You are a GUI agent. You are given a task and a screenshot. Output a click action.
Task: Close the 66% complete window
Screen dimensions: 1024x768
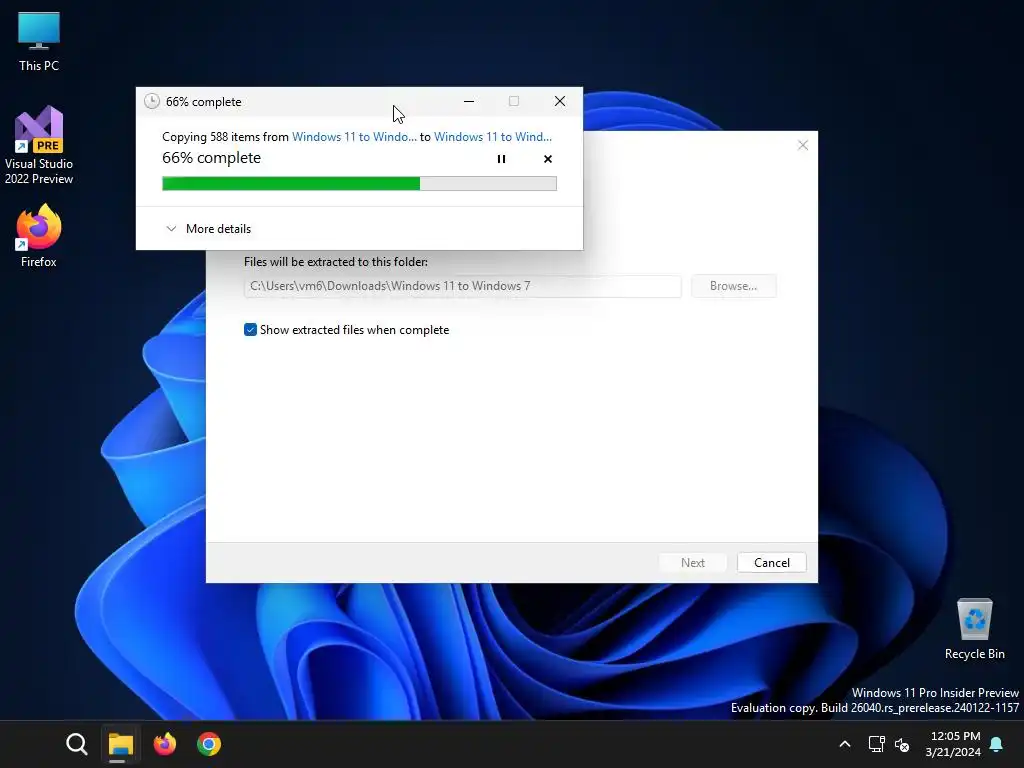click(x=560, y=101)
